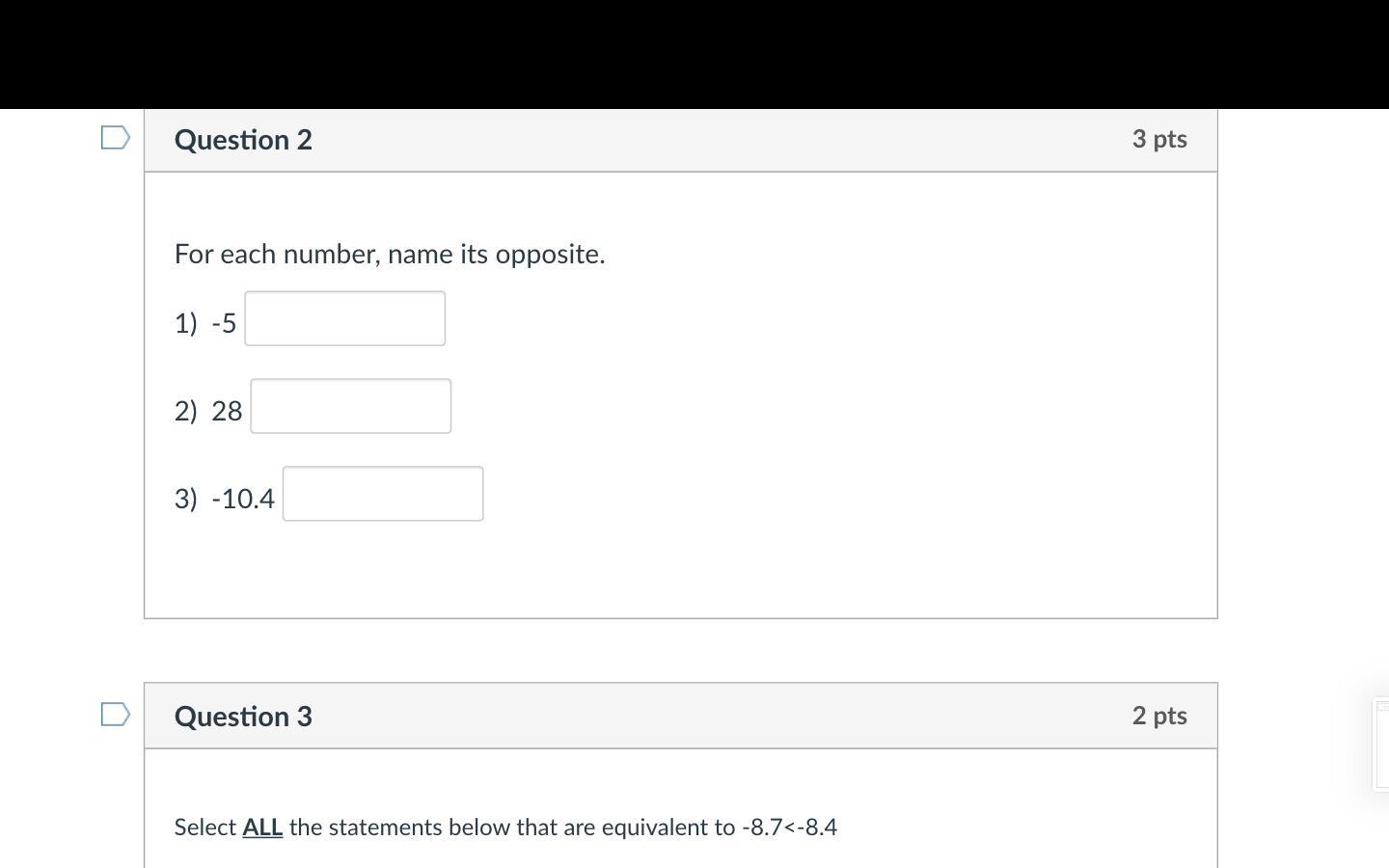Click the black bar at the top
The height and width of the screenshot is (868, 1389).
pyautogui.click(x=694, y=53)
